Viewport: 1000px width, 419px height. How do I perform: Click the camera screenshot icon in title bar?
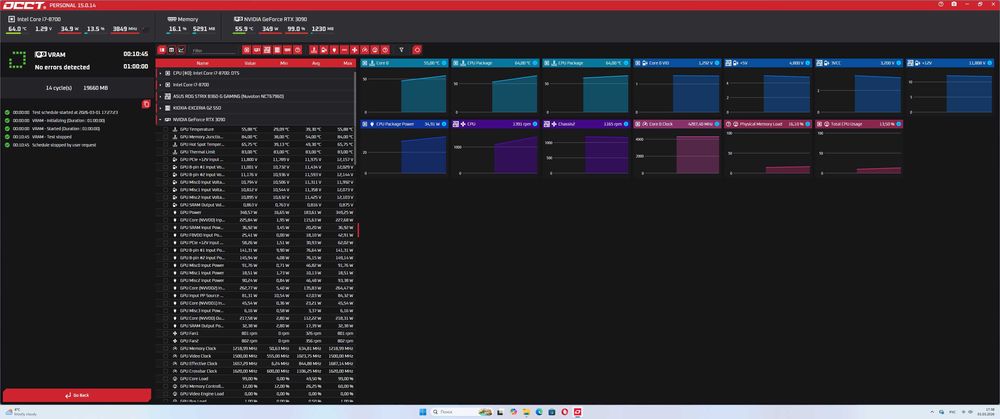[954, 4]
